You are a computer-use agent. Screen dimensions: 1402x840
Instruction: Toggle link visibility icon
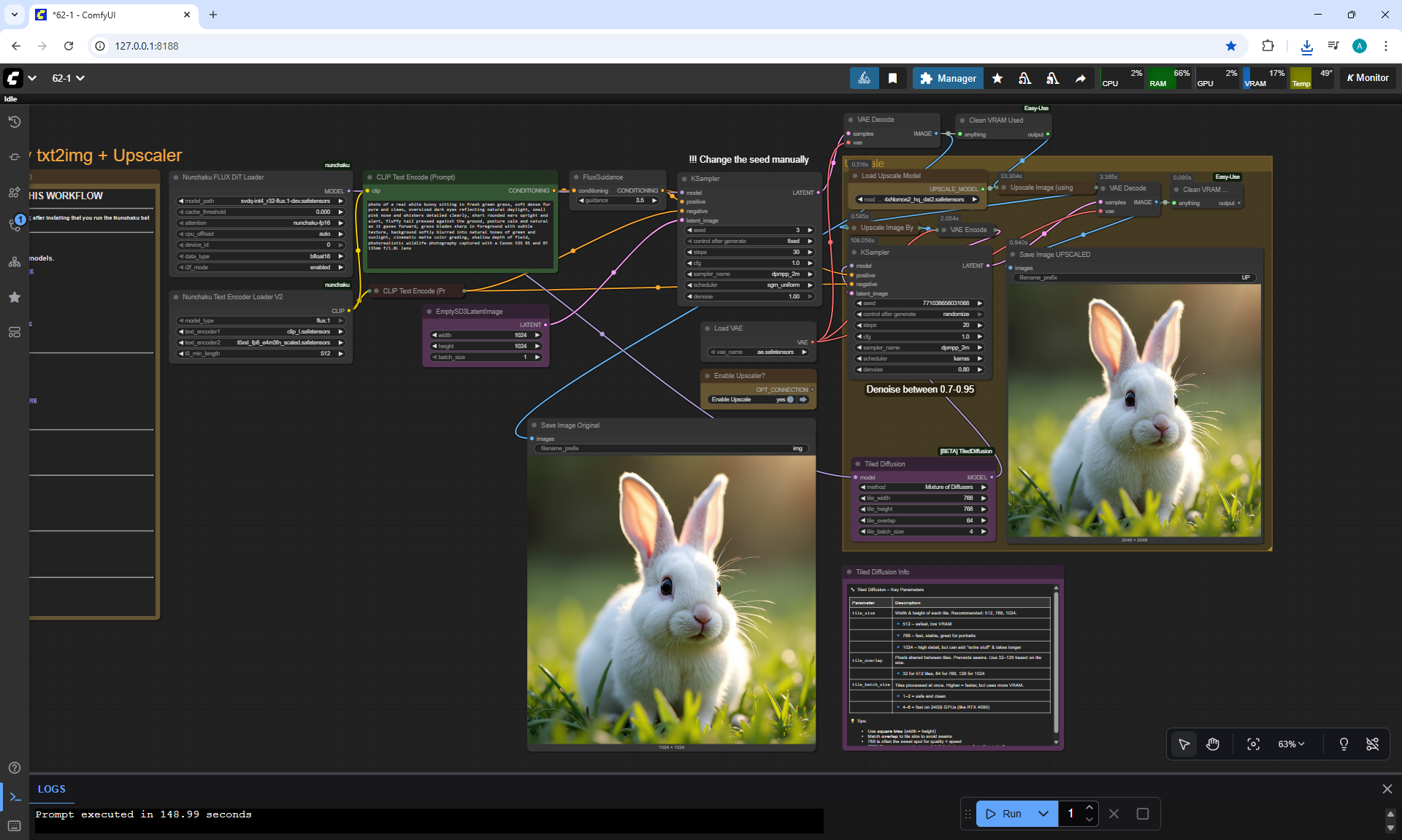point(1372,744)
